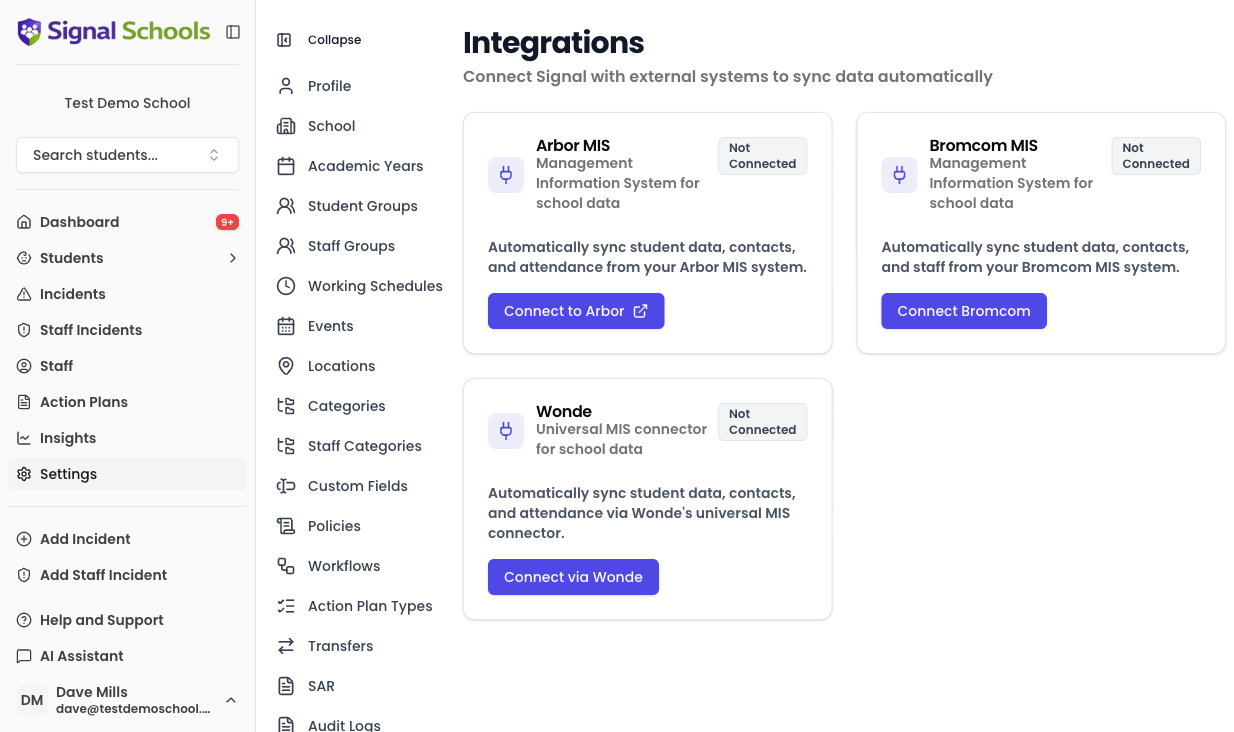Open Audit Logs settings
This screenshot has height=732, width=1234.
[x=344, y=725]
